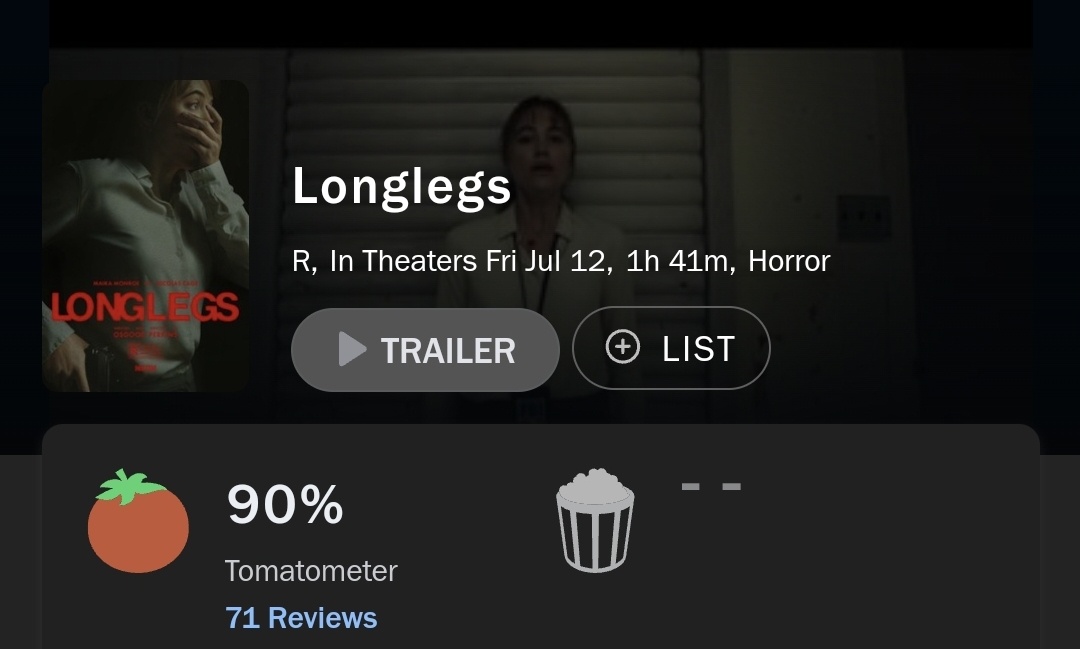Open the Longlegs poster thumbnail
Viewport: 1080px width, 649px height.
[x=146, y=236]
